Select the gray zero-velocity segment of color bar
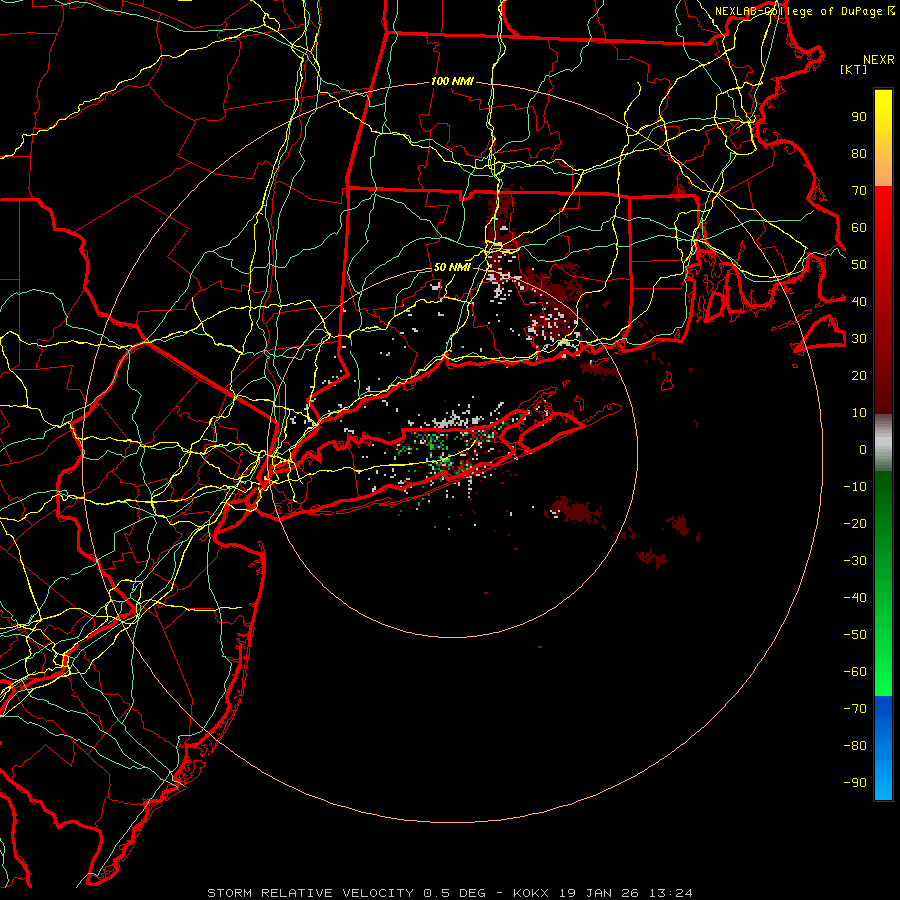 pos(883,443)
